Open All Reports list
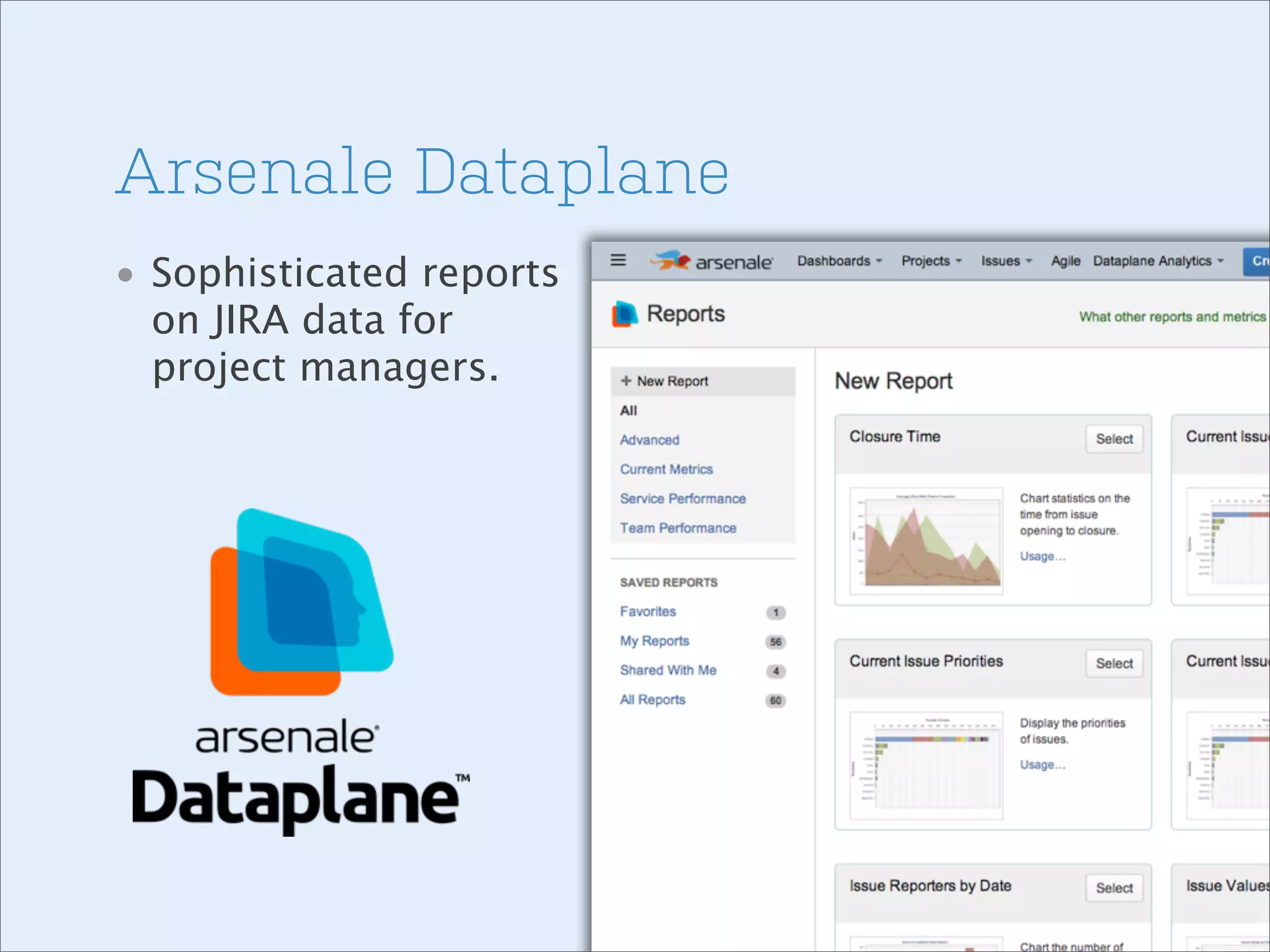Viewport: 1270px width, 952px height. pyautogui.click(x=652, y=700)
